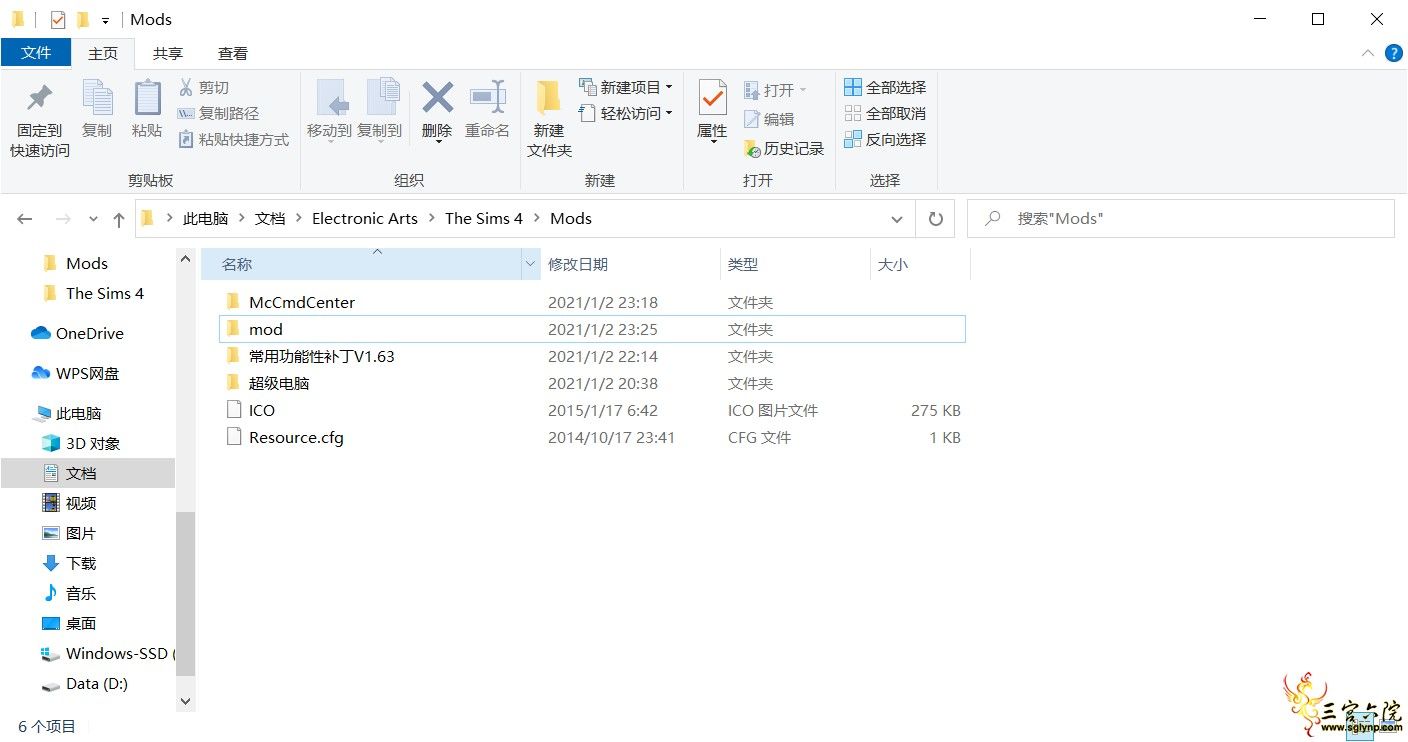Click the navigation pane scrollbar down arrow
The image size is (1408, 742).
click(185, 702)
